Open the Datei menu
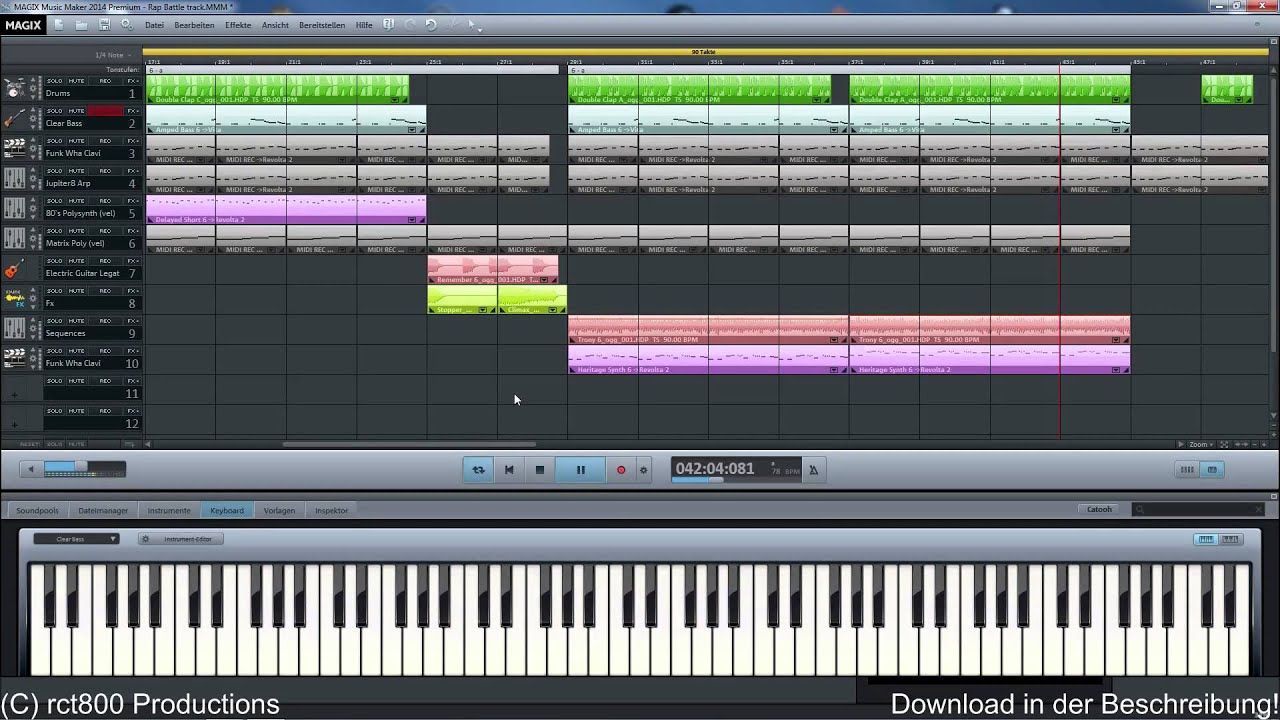The height and width of the screenshot is (720, 1280). (154, 25)
